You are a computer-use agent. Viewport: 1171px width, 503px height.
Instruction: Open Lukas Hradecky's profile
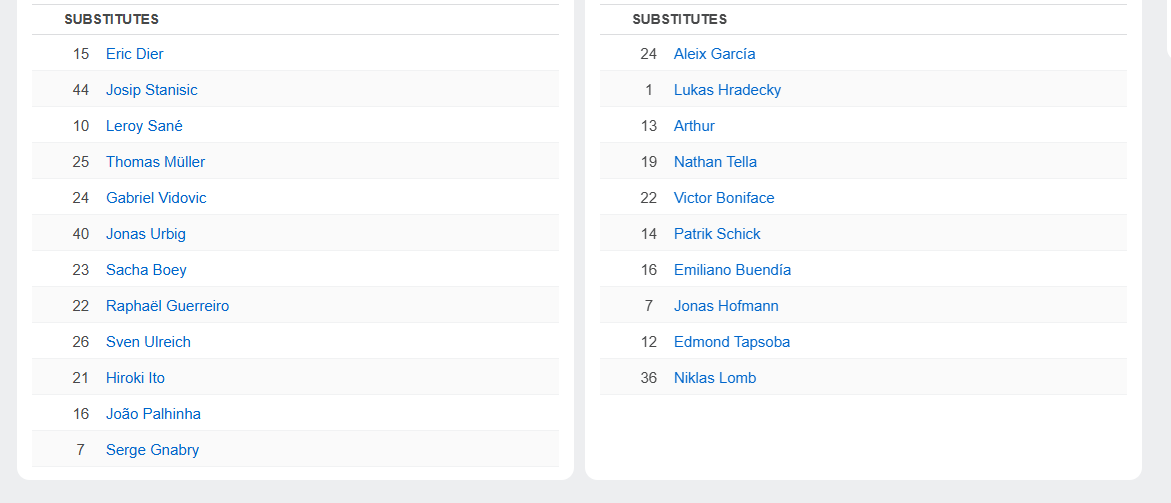[727, 90]
